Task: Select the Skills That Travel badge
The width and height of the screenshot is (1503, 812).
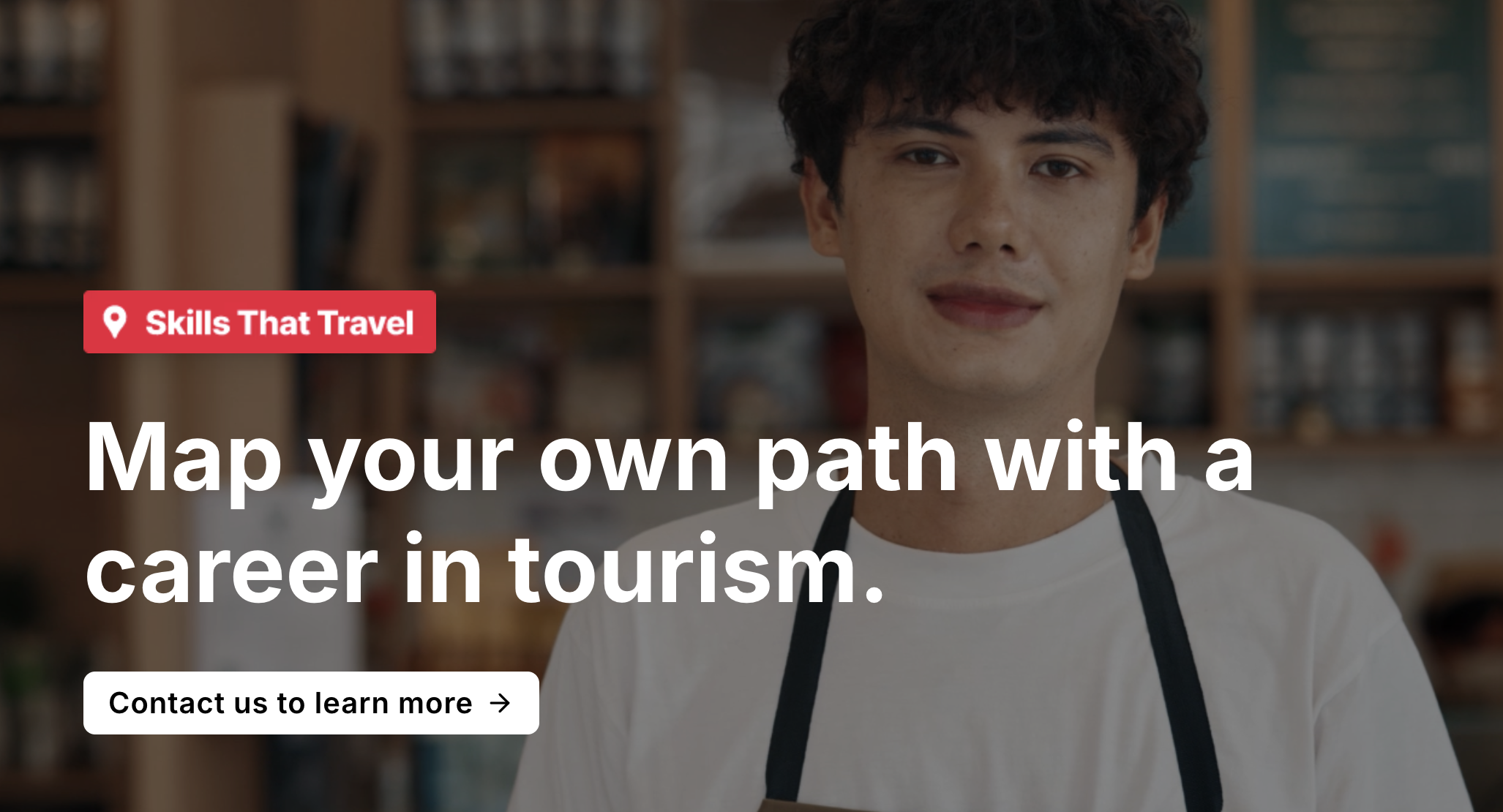Action: [x=260, y=322]
